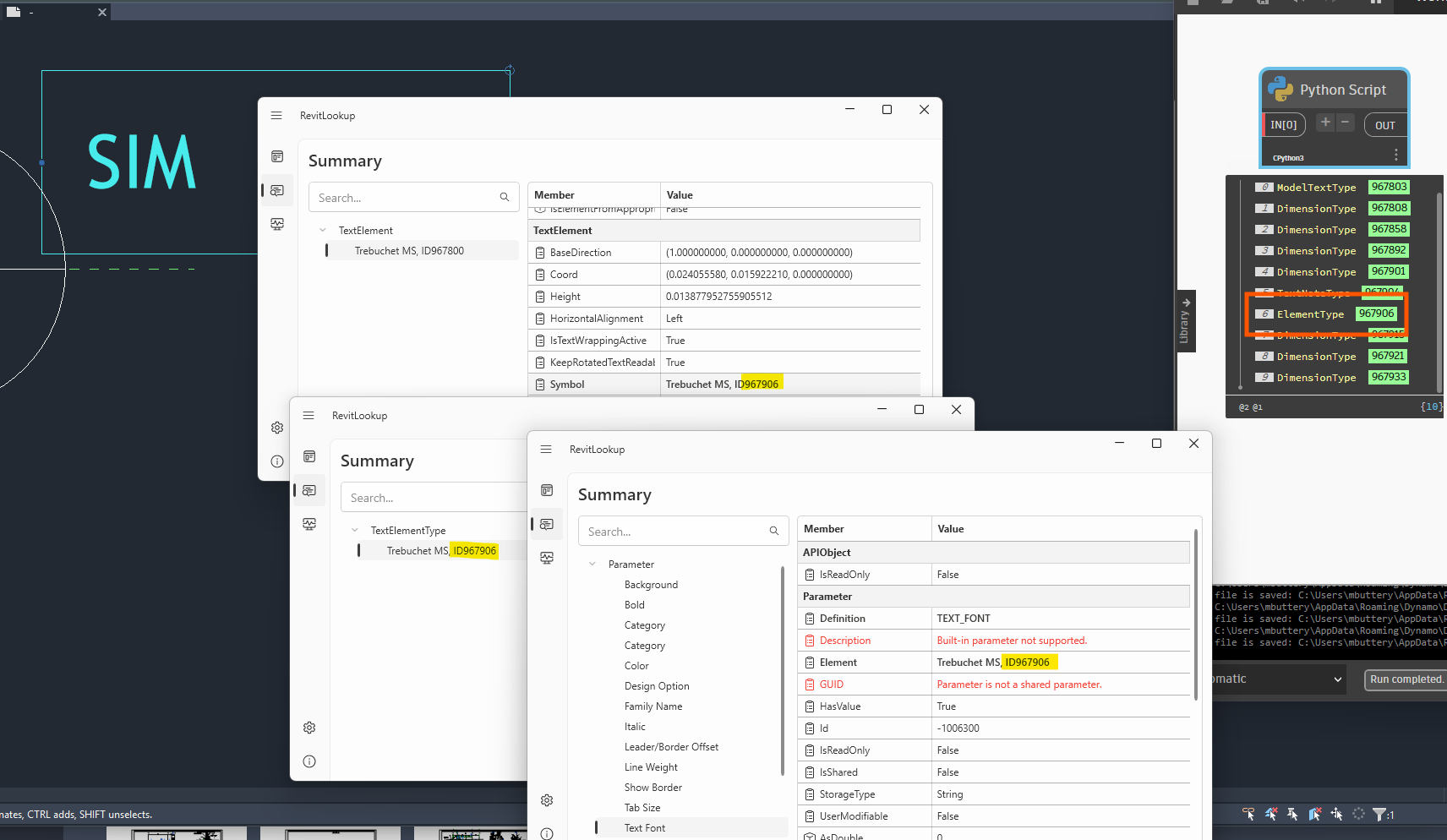Click the Background Processes spinner icon
The image size is (1447, 840).
1358,814
